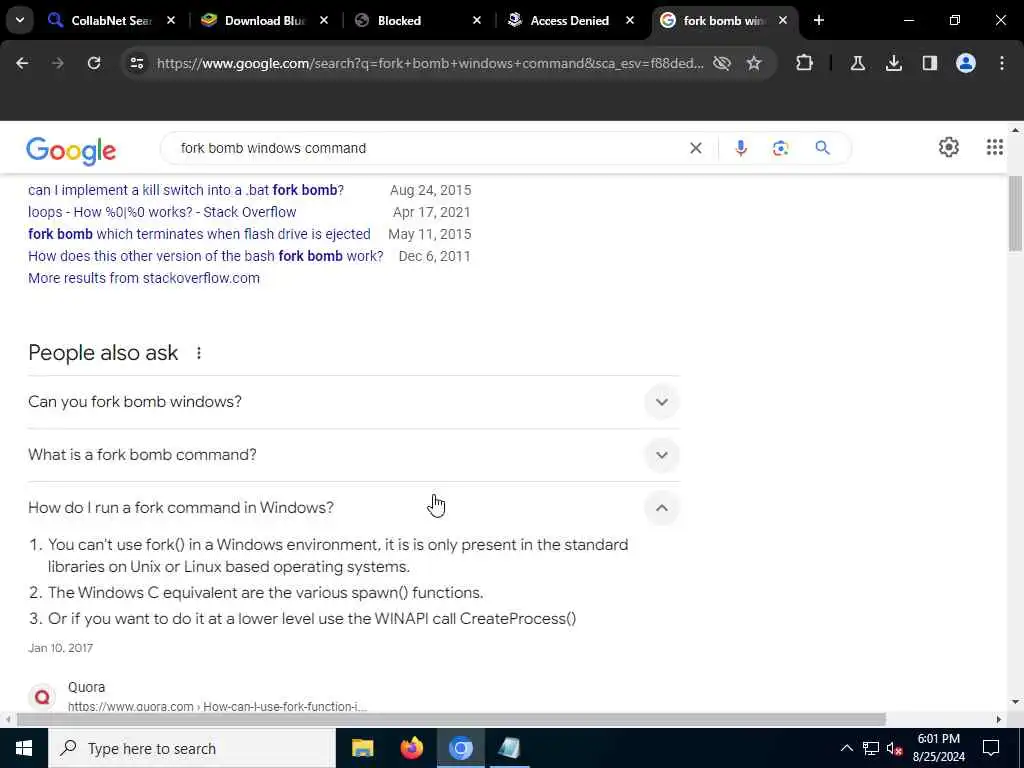The height and width of the screenshot is (768, 1024).
Task: Close the Blocked tab
Action: [477, 20]
